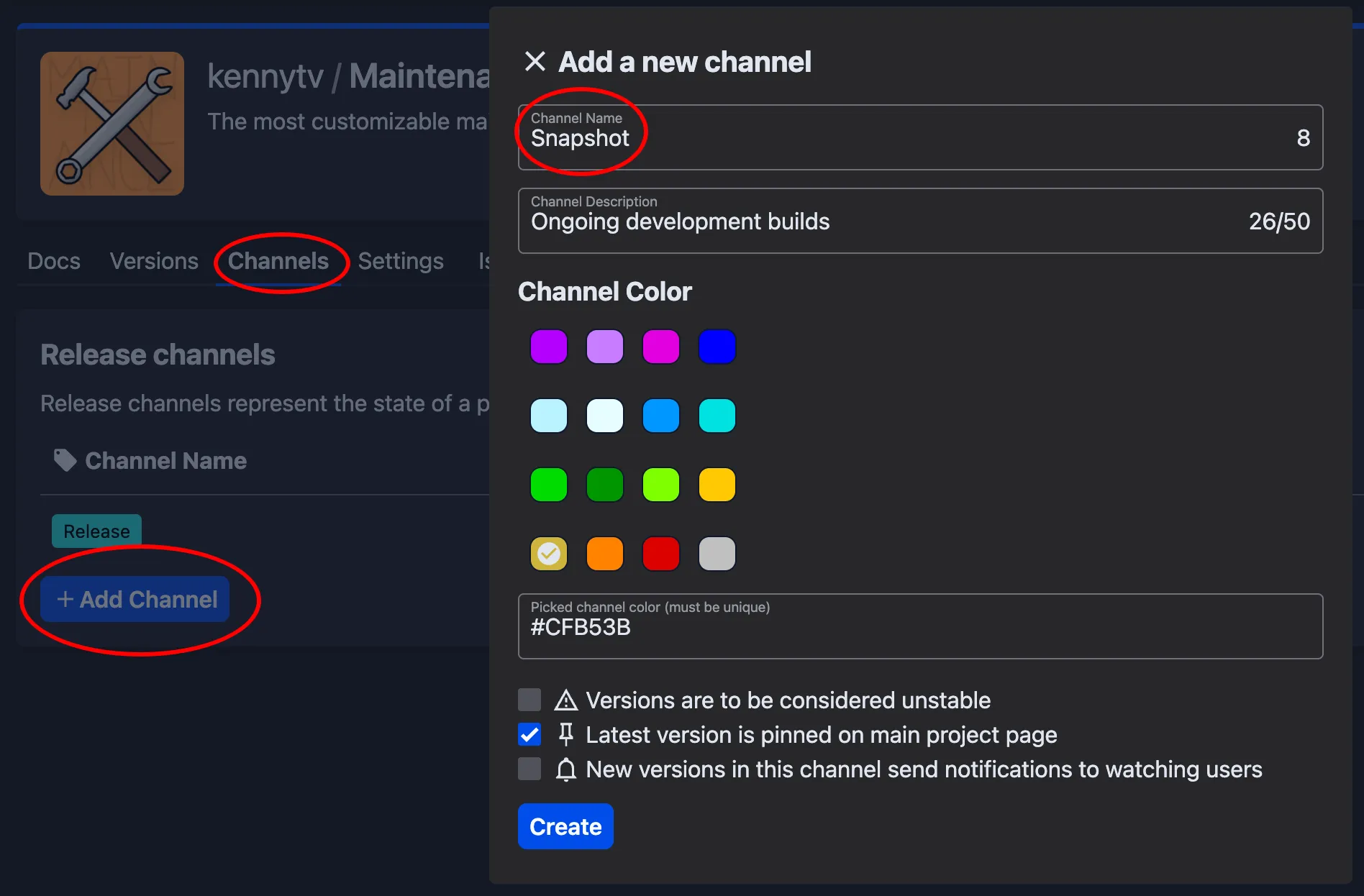Image resolution: width=1364 pixels, height=896 pixels.
Task: Click the Maintenance project hammer-and-wrench avatar
Action: [x=112, y=123]
